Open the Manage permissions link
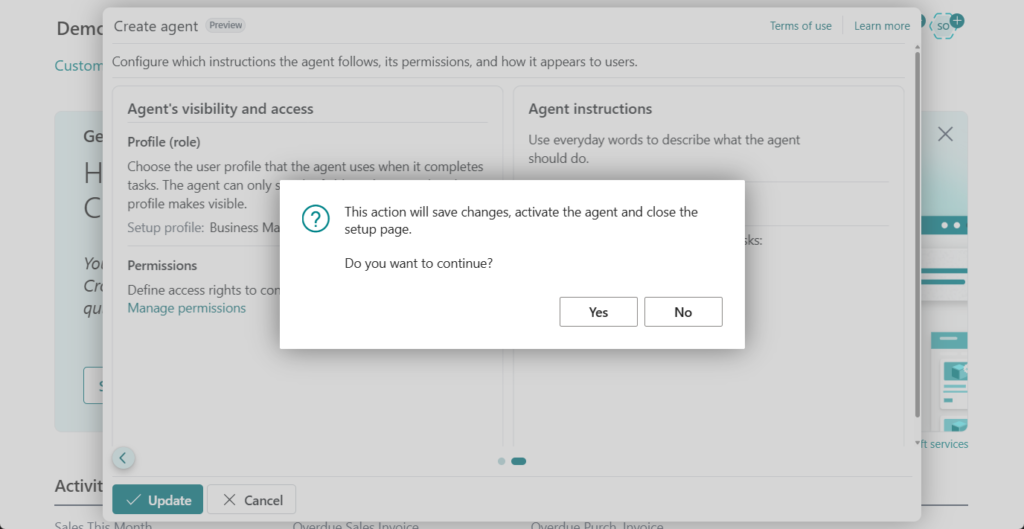1024x529 pixels. point(186,308)
